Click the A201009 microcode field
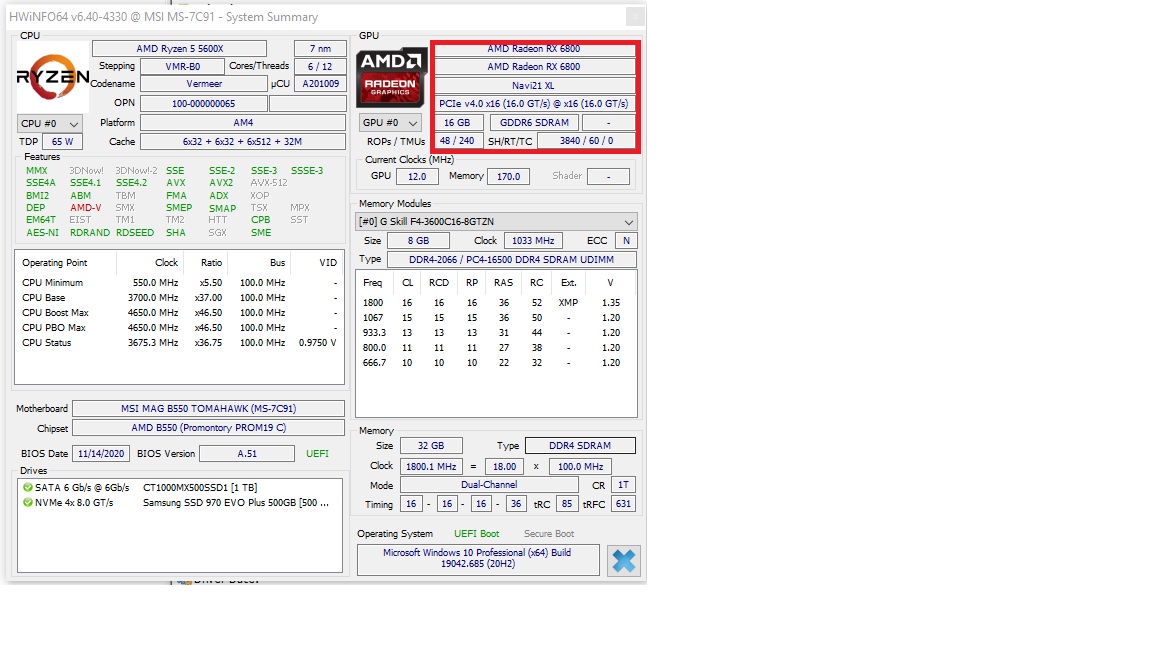Image resolution: width=1152 pixels, height=648 pixels. [x=320, y=84]
